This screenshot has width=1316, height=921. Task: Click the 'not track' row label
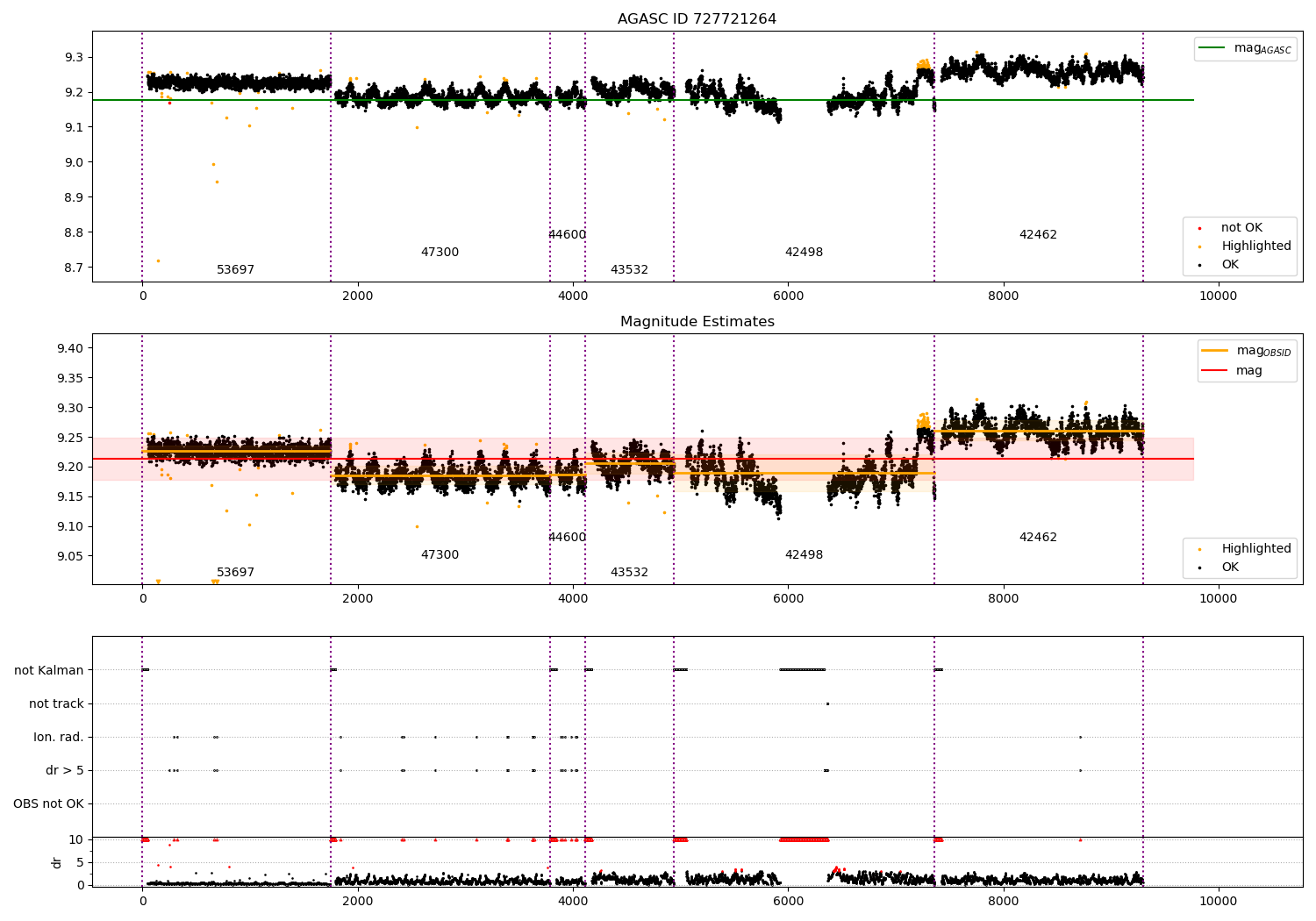click(56, 703)
